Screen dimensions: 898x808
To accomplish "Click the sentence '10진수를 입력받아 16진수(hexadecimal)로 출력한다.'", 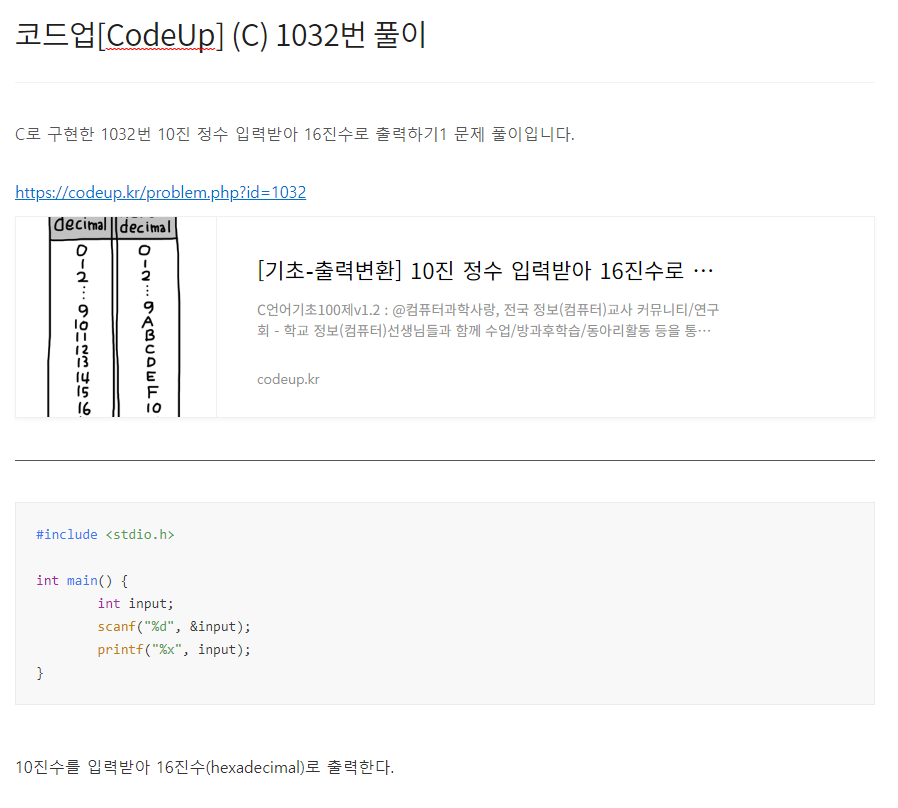I will [204, 767].
